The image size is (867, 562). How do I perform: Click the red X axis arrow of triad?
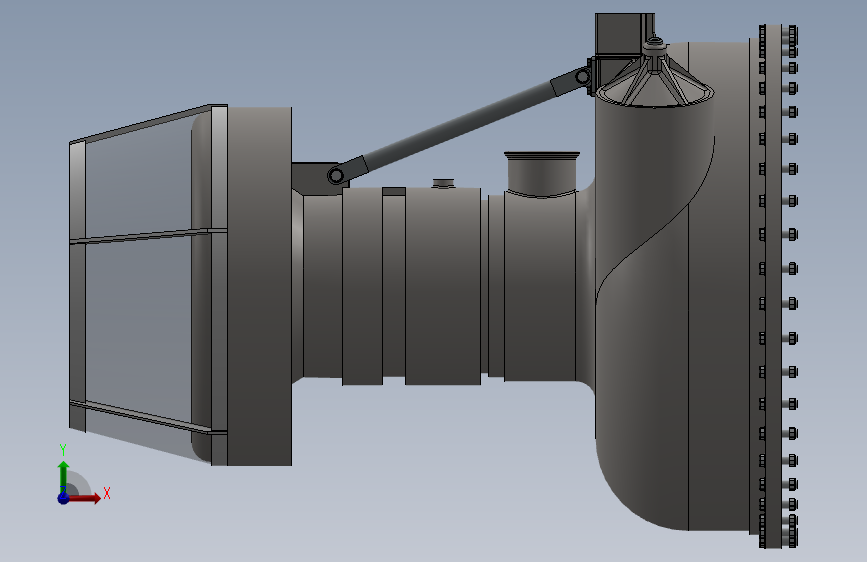(x=84, y=498)
